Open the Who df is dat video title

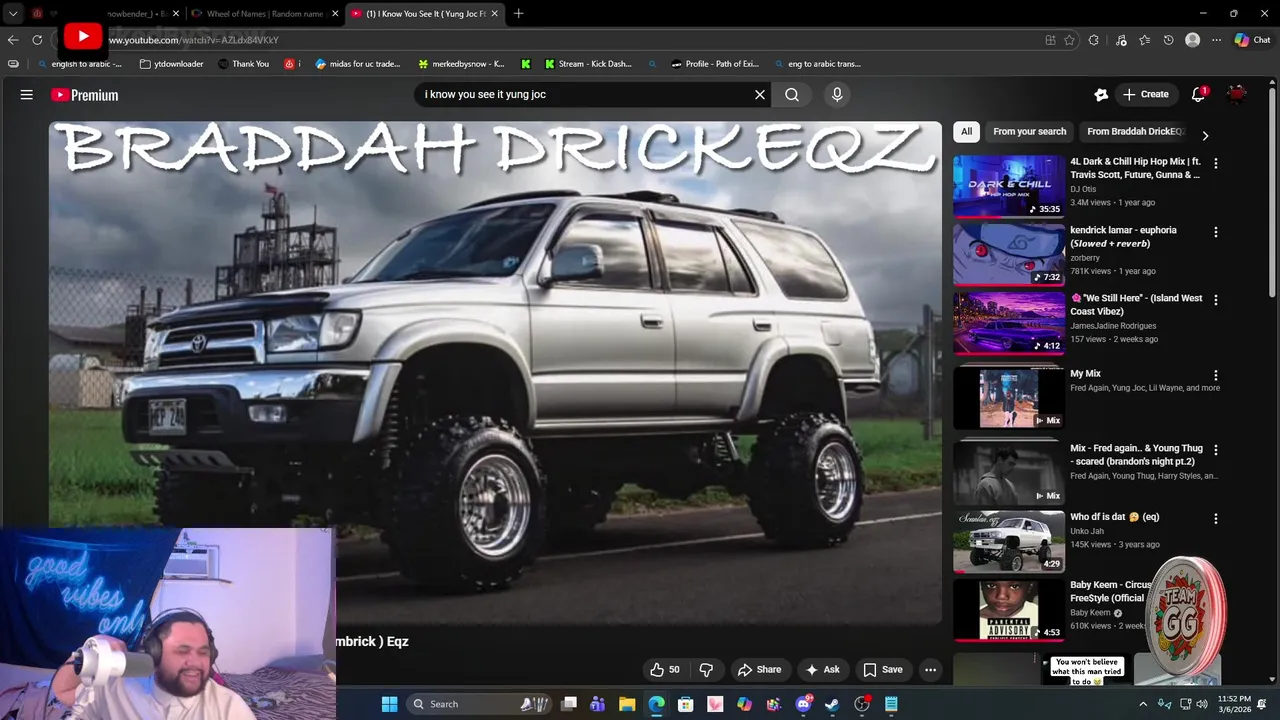[x=1114, y=517]
